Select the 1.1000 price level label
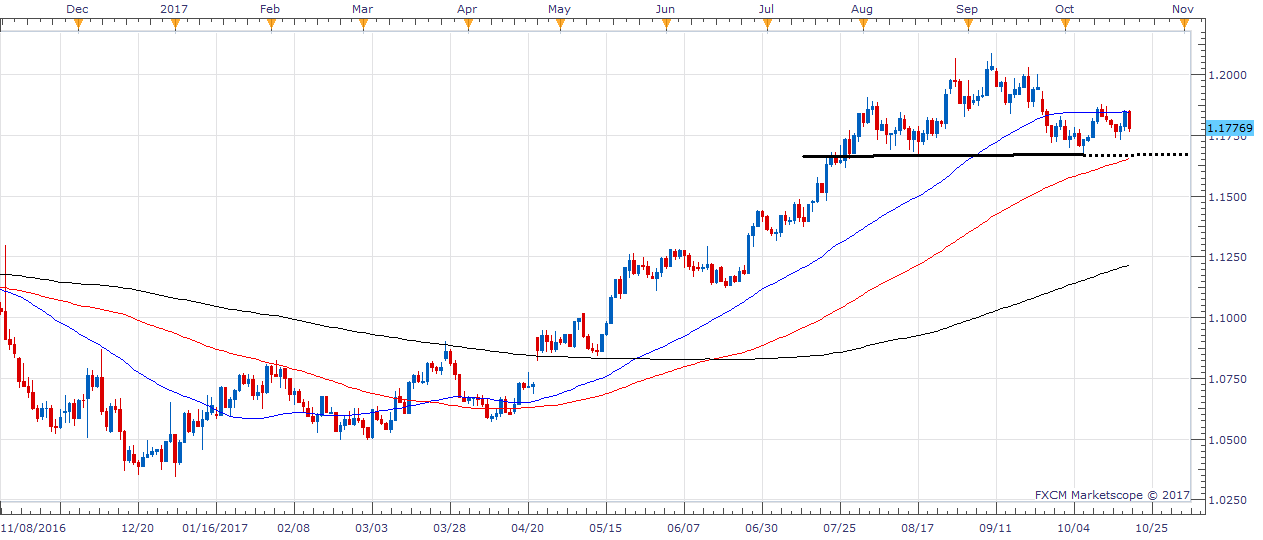This screenshot has height=540, width=1263. click(1227, 318)
